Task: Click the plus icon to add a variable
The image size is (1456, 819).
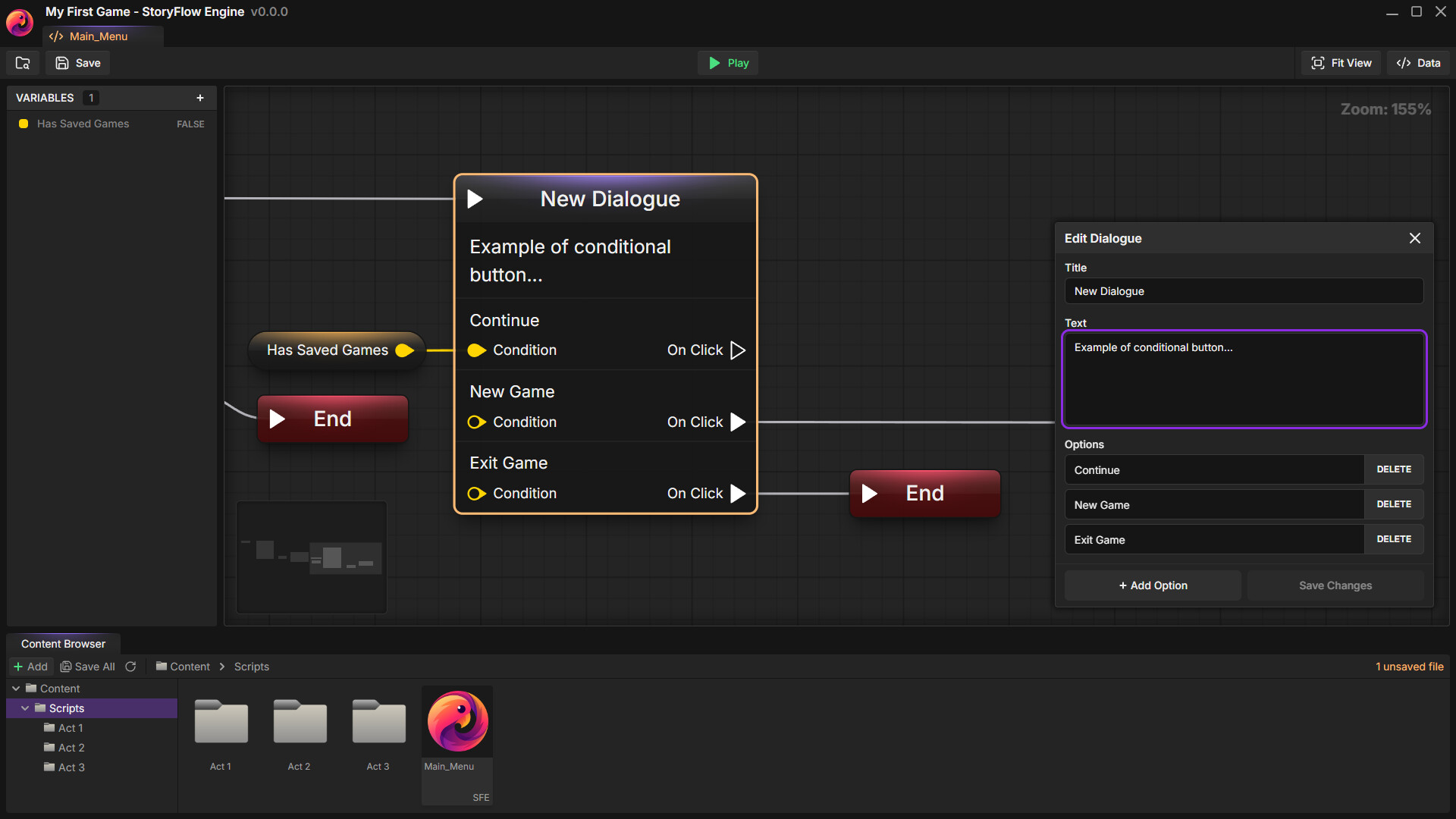Action: pos(200,97)
